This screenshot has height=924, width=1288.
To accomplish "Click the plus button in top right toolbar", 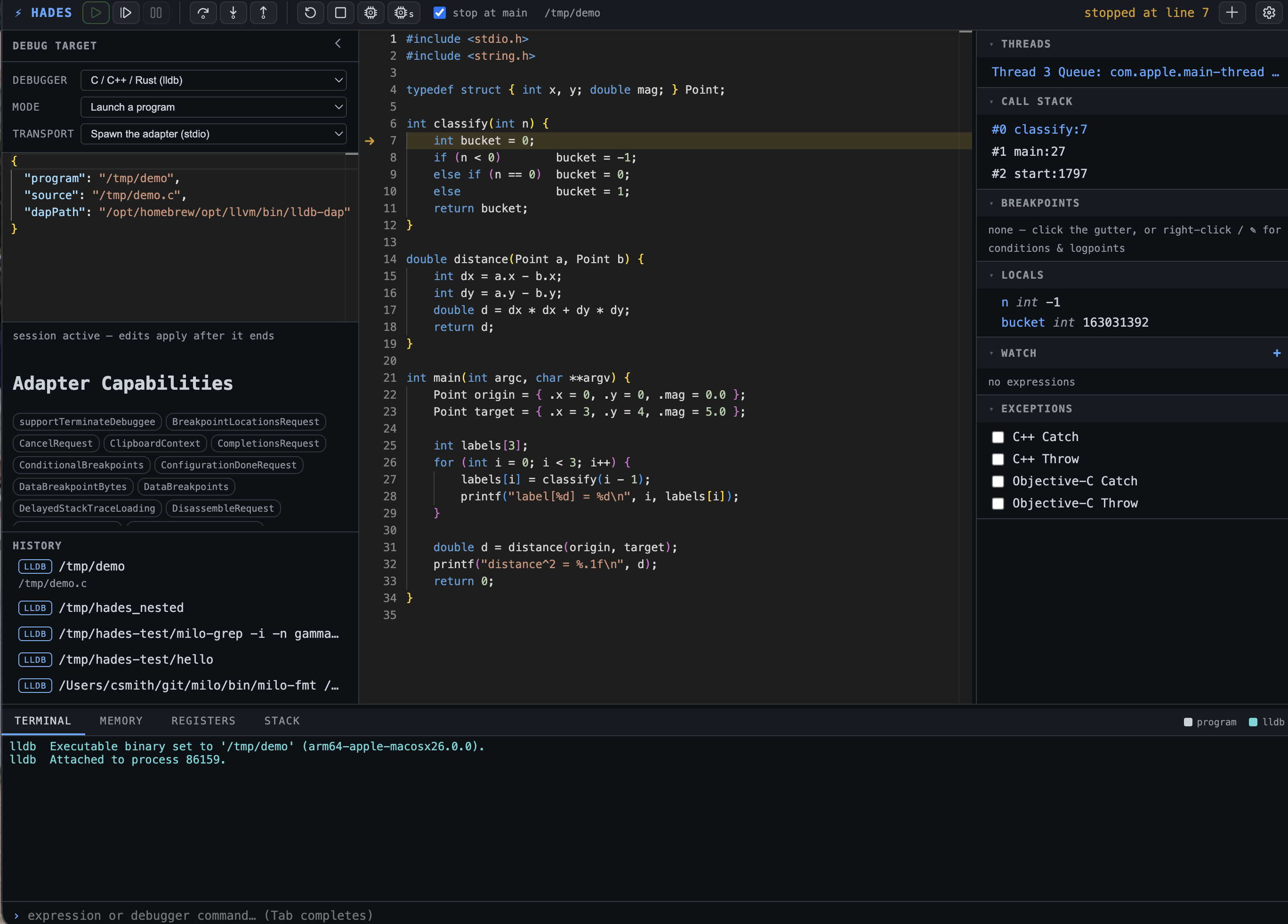I will pyautogui.click(x=1232, y=13).
